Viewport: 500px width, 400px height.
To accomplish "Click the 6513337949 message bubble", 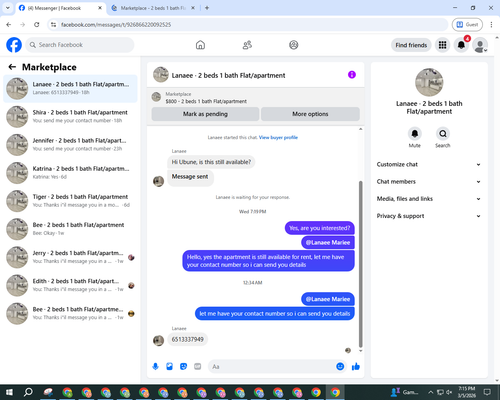I will point(188,339).
